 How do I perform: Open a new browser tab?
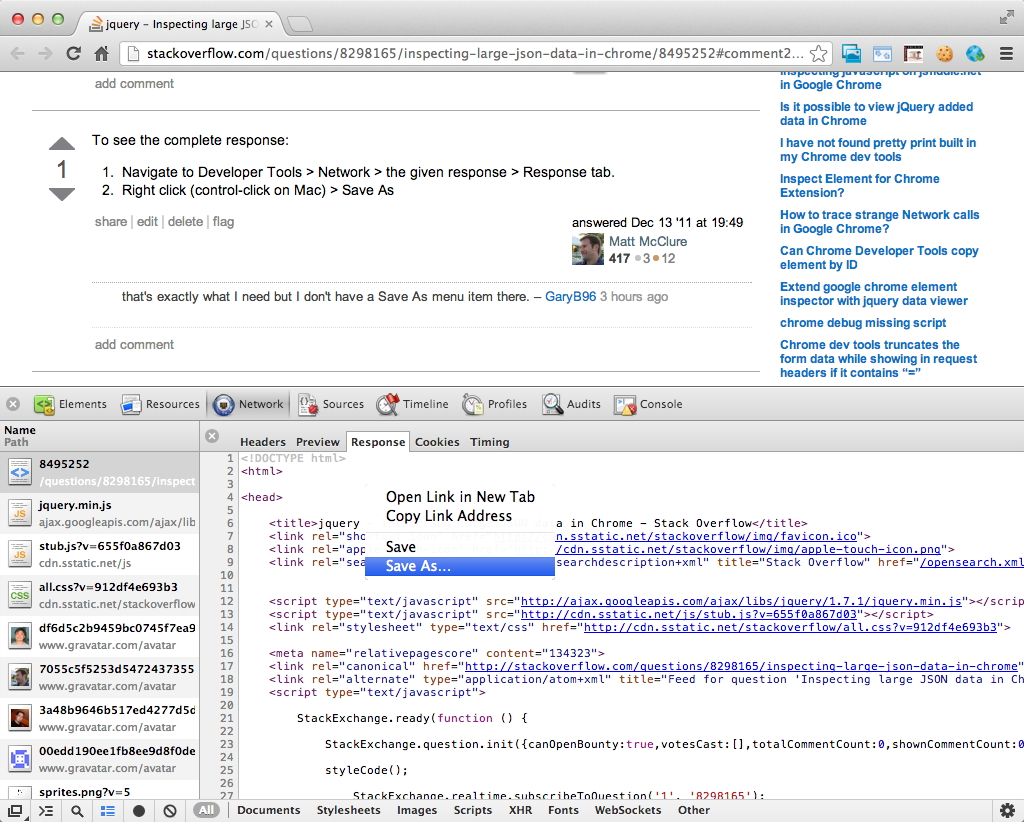300,24
